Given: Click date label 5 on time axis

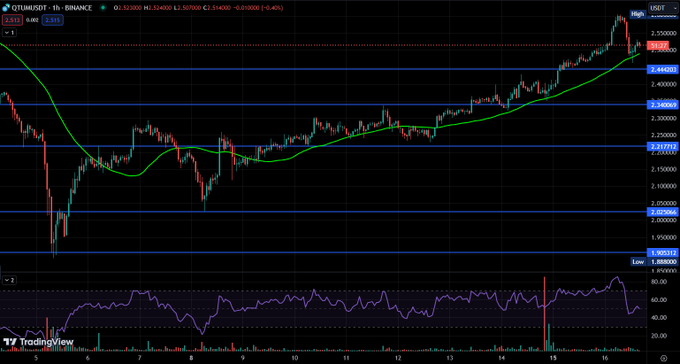Looking at the screenshot, I should (x=36, y=358).
